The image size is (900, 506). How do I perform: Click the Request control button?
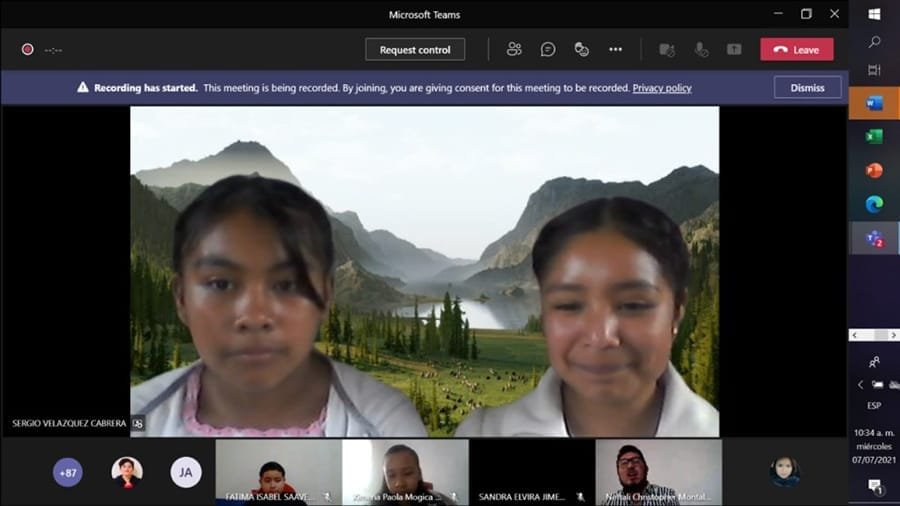[415, 49]
